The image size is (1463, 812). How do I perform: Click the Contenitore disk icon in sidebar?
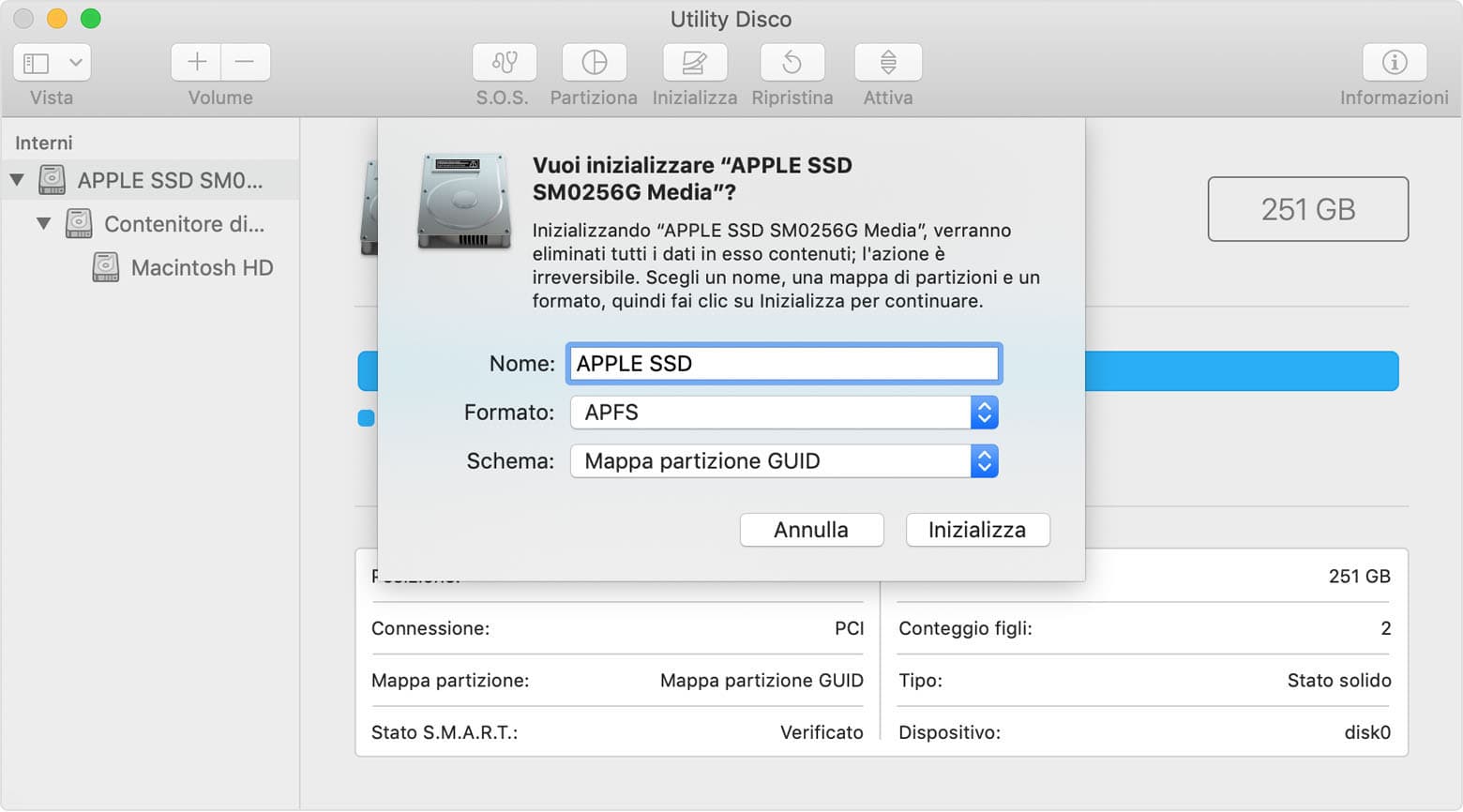79,223
